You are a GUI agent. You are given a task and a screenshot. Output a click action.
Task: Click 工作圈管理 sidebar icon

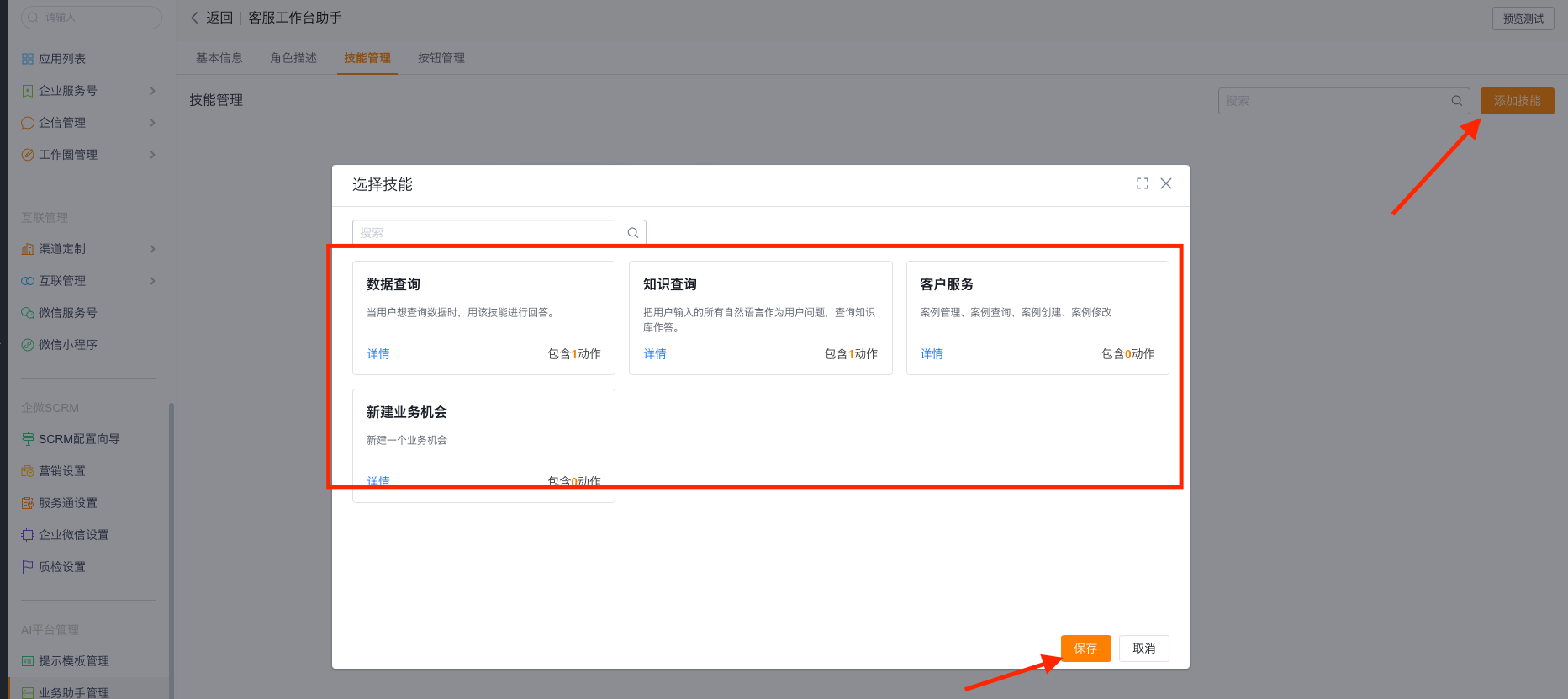coord(28,155)
